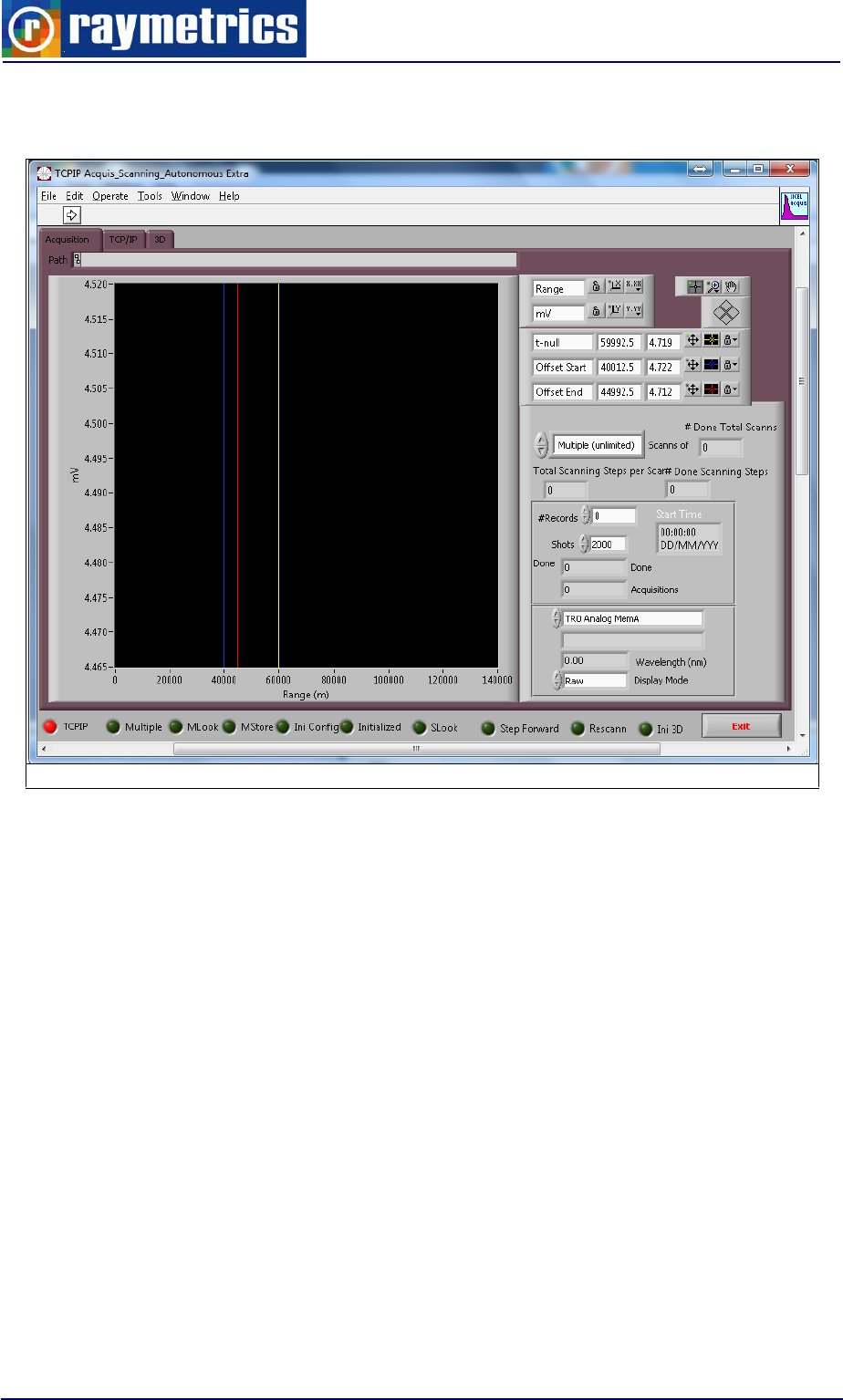Image resolution: width=843 pixels, height=1400 pixels.
Task: Click the vertical scrollbar thumb
Action: [x=802, y=380]
